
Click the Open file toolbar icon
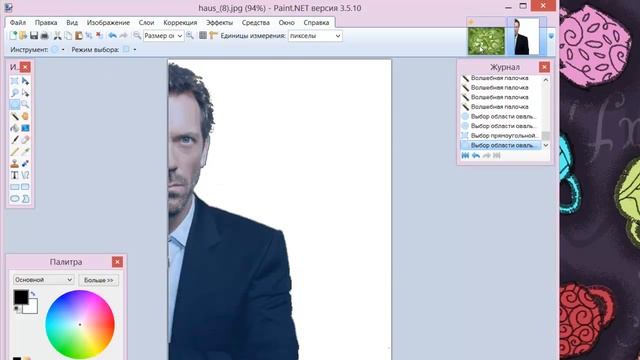[23, 36]
